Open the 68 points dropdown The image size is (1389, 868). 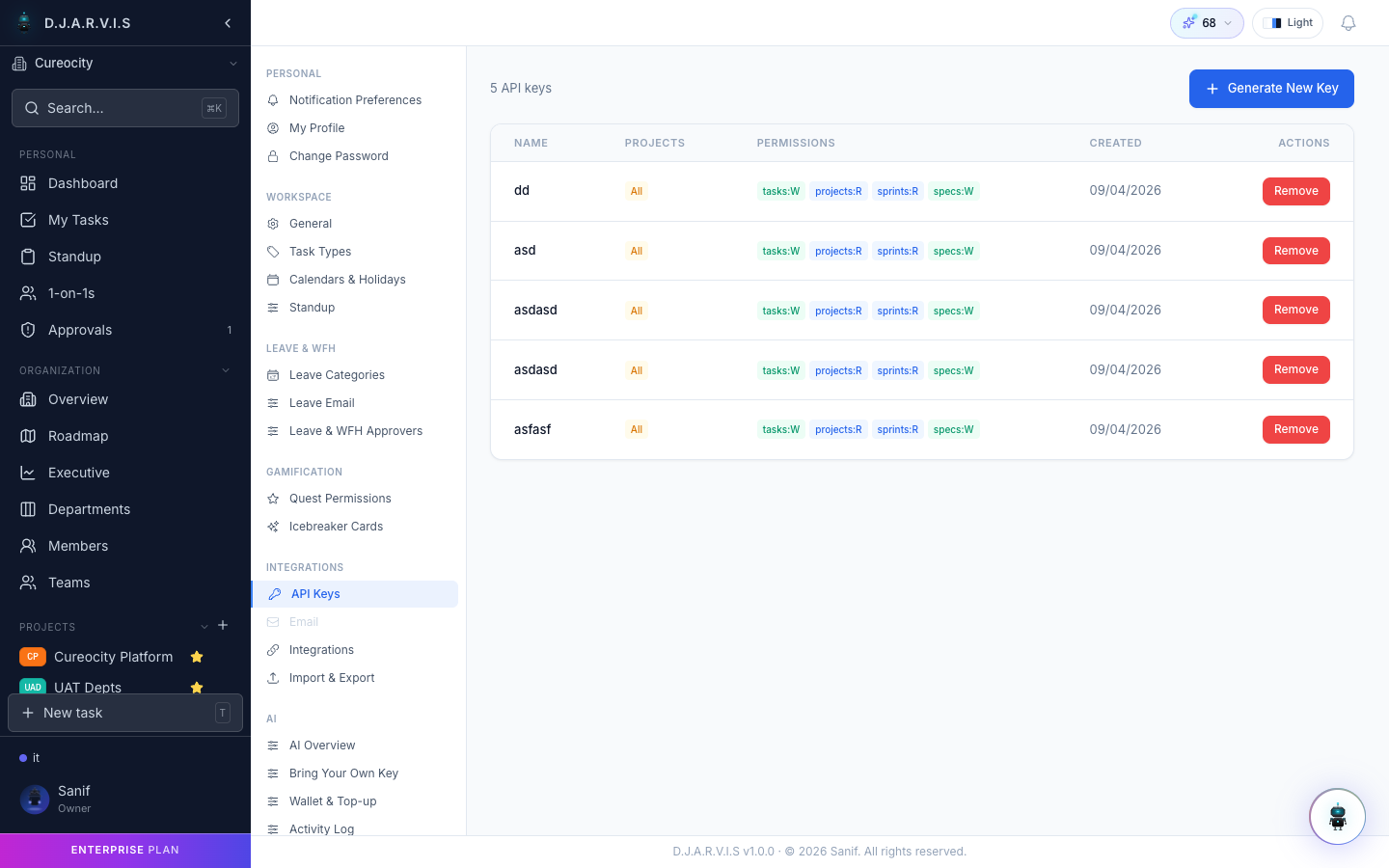tap(1207, 23)
